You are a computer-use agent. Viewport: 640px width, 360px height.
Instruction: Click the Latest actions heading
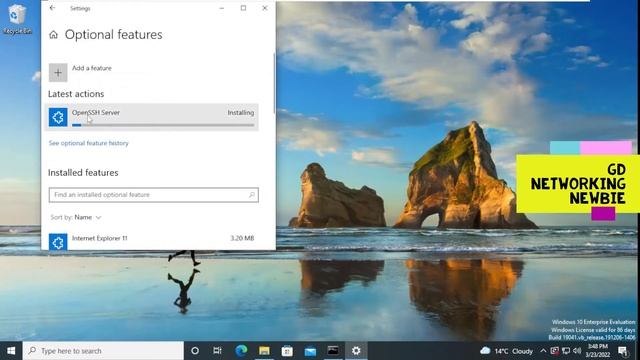76,94
